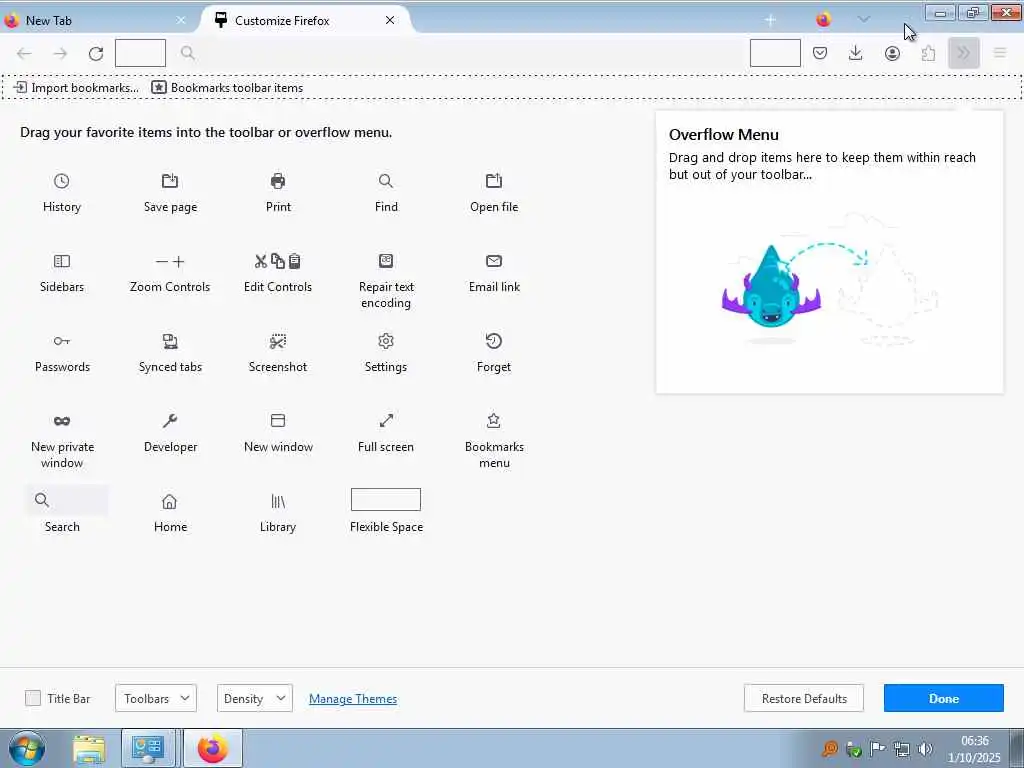Select the Open file icon
1024x768 pixels.
tap(494, 181)
